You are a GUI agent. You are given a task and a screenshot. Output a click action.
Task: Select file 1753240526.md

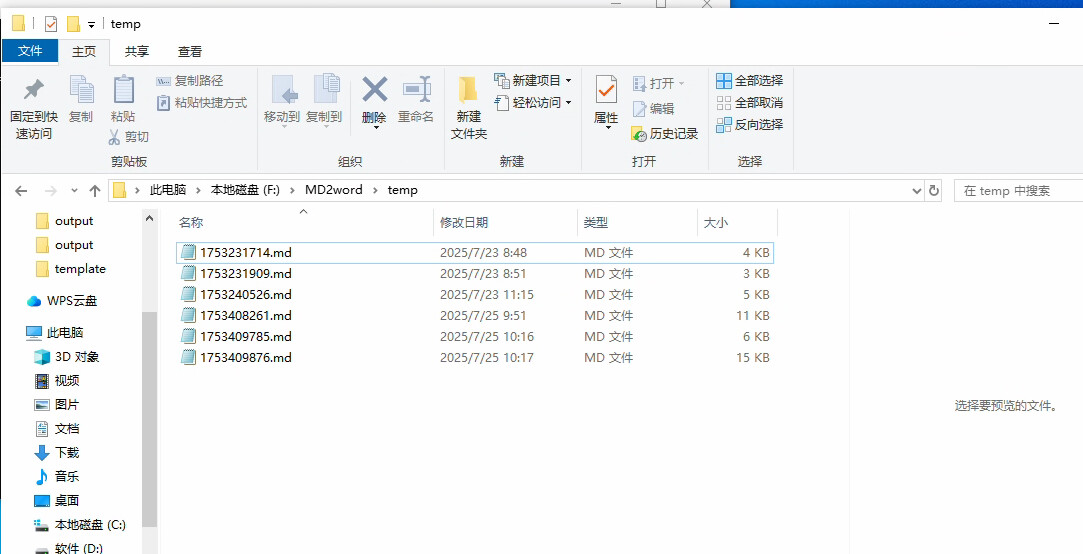click(475, 295)
